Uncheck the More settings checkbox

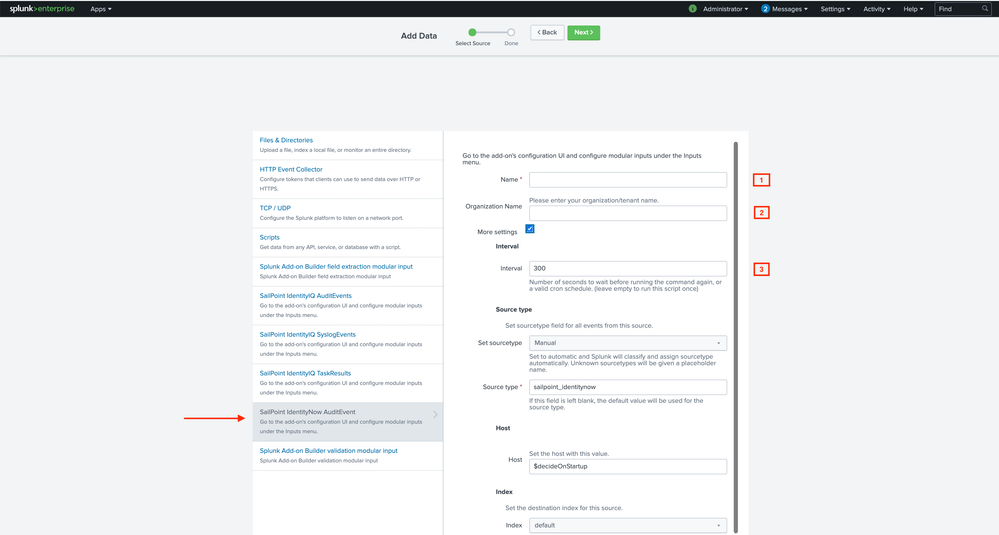[x=530, y=229]
